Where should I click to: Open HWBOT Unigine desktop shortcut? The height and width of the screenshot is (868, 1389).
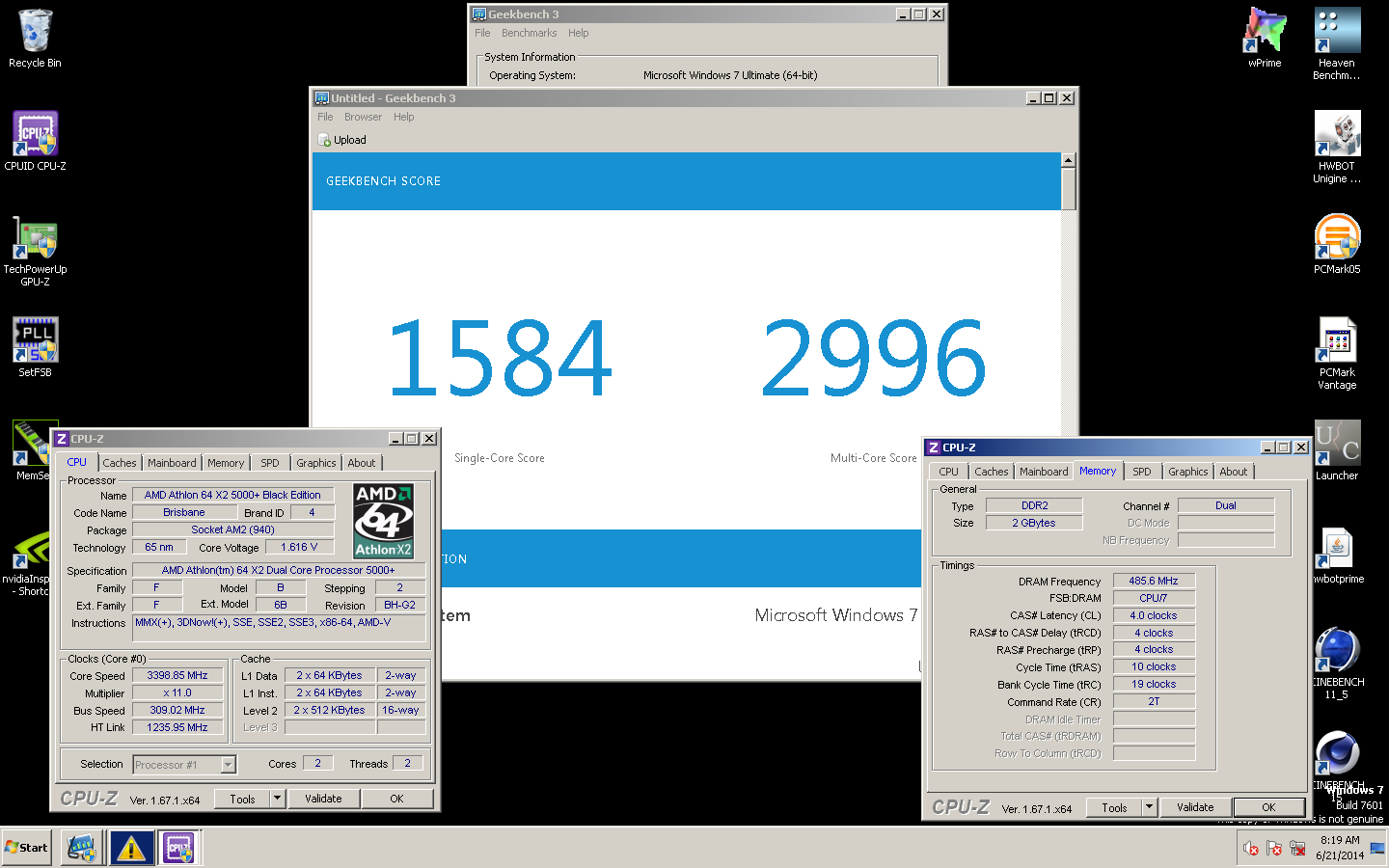(x=1337, y=147)
